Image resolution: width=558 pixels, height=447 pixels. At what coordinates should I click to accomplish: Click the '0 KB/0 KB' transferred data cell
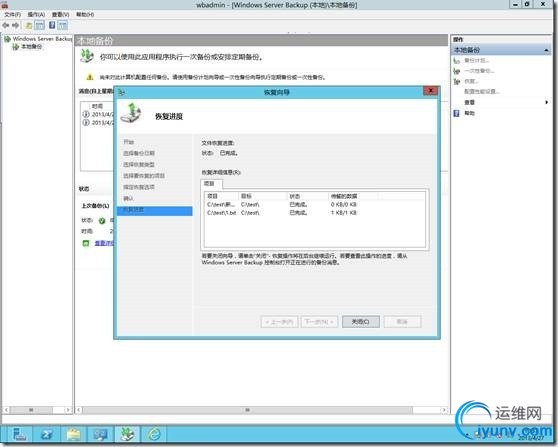[x=343, y=205]
